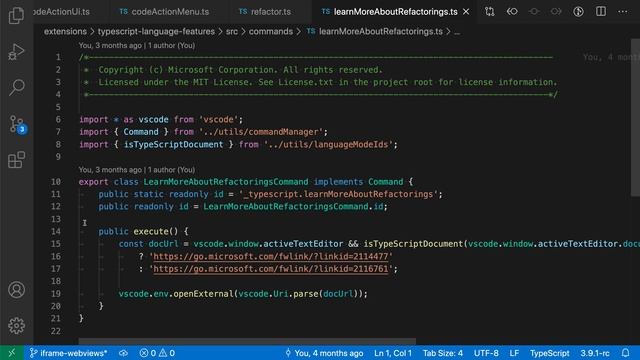Screen dimensions: 640x360
Task: Click the 'typescript-language-features' breadcrumb
Action: tap(156, 31)
